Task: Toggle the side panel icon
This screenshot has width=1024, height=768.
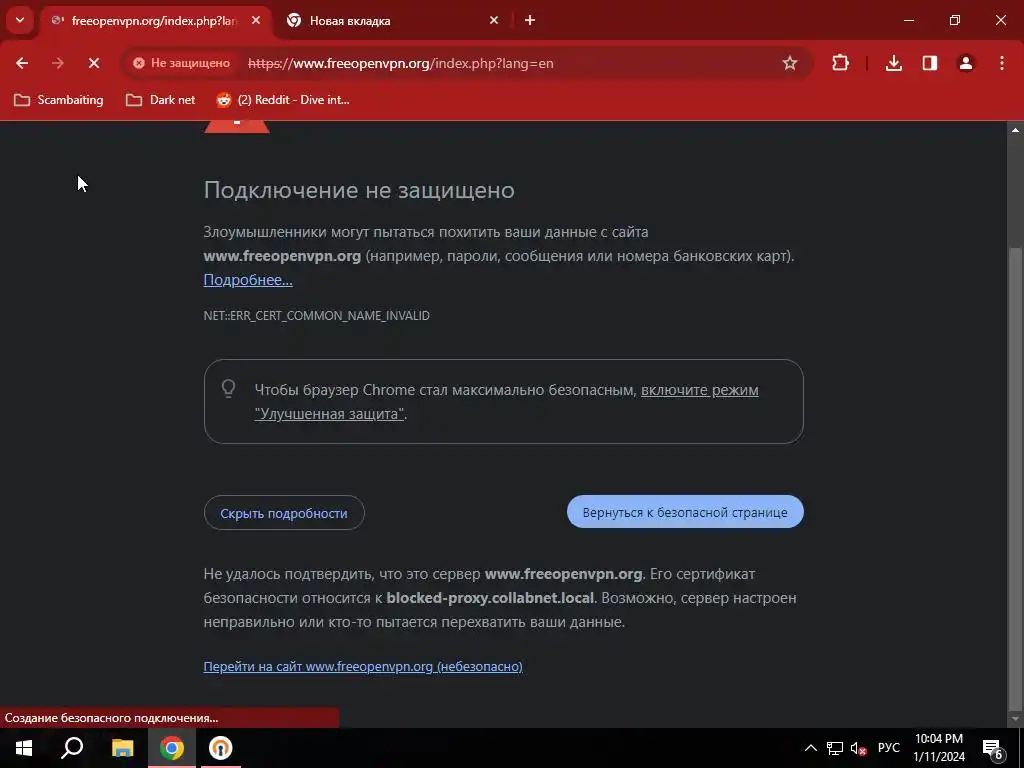Action: coord(929,63)
